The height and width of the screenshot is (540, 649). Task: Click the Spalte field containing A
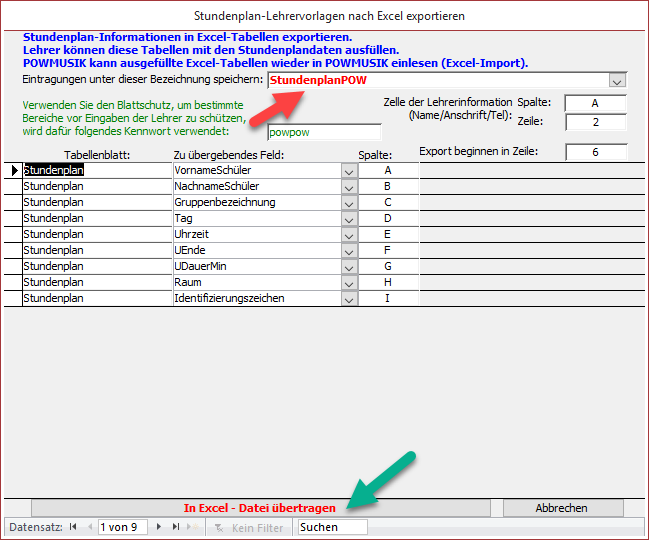(x=595, y=103)
